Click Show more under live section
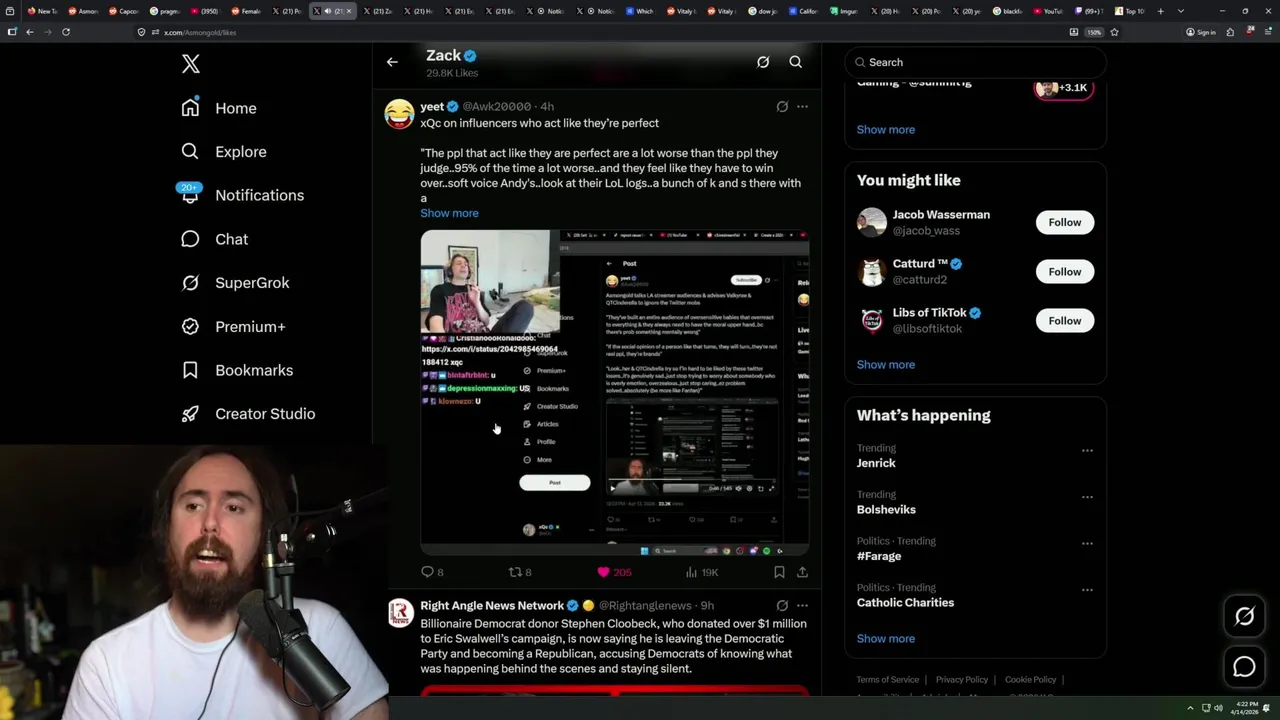Screen dimensions: 1280x720 click(885, 129)
